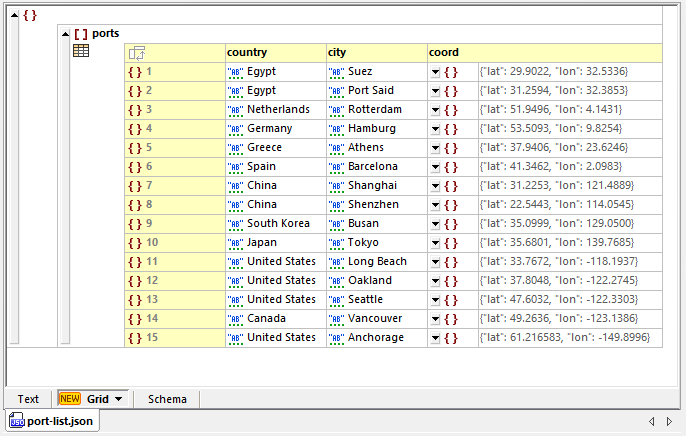This screenshot has height=436, width=686.
Task: Click the root object braces icon
Action: pos(30,15)
